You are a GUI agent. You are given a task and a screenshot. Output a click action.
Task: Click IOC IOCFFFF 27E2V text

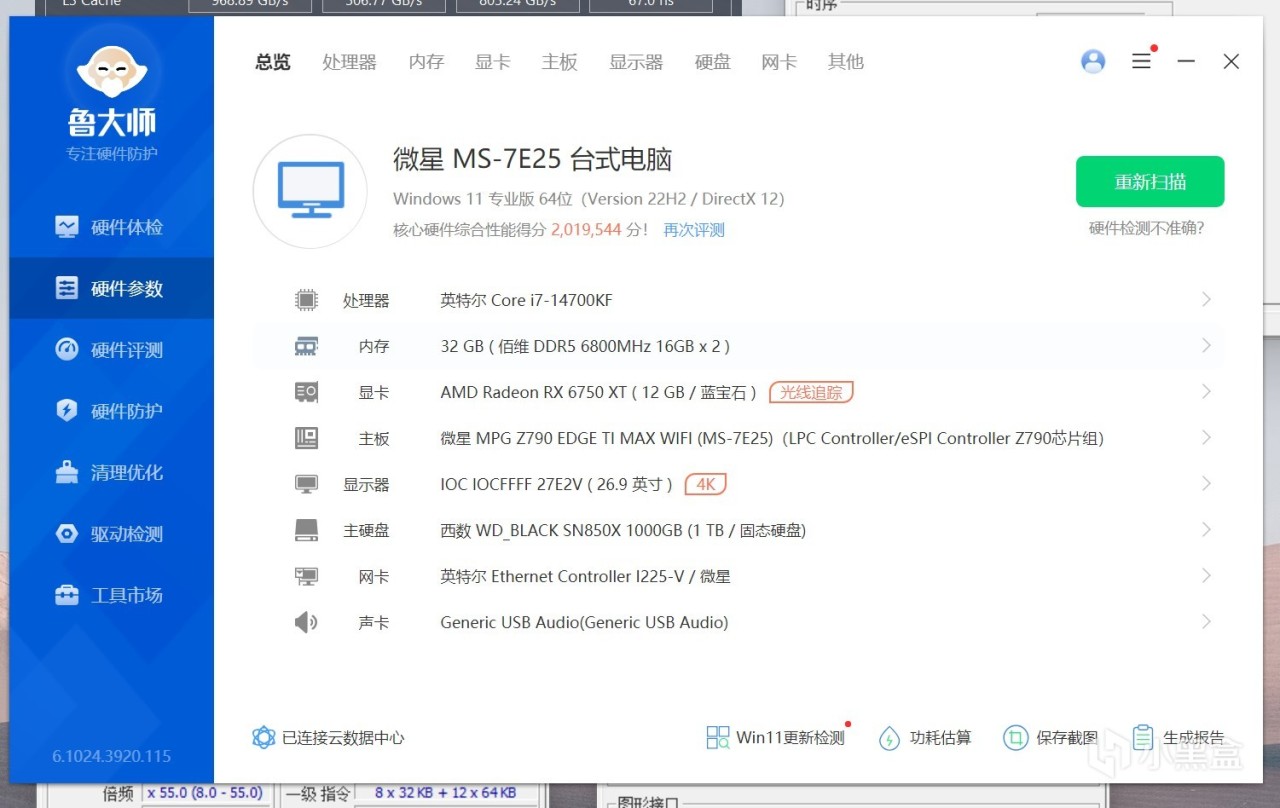[557, 484]
